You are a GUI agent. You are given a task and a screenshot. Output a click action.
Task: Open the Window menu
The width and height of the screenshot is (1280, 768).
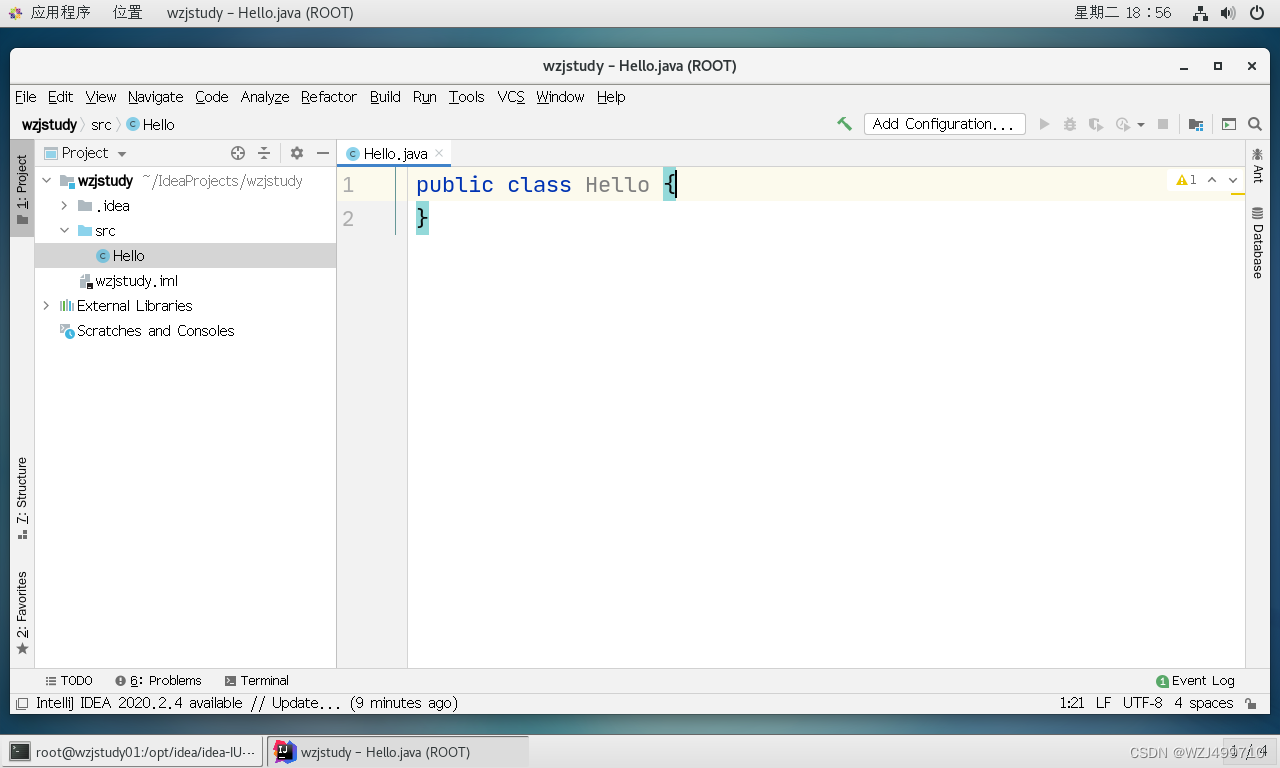click(560, 97)
